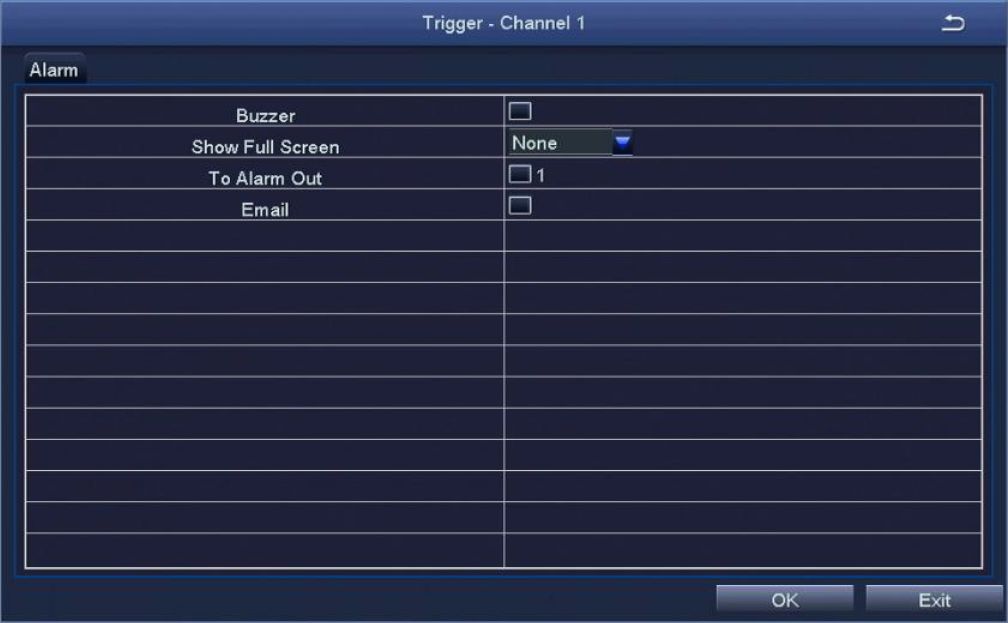Confirm settings with the OK button
This screenshot has height=623, width=1008.
[x=785, y=600]
